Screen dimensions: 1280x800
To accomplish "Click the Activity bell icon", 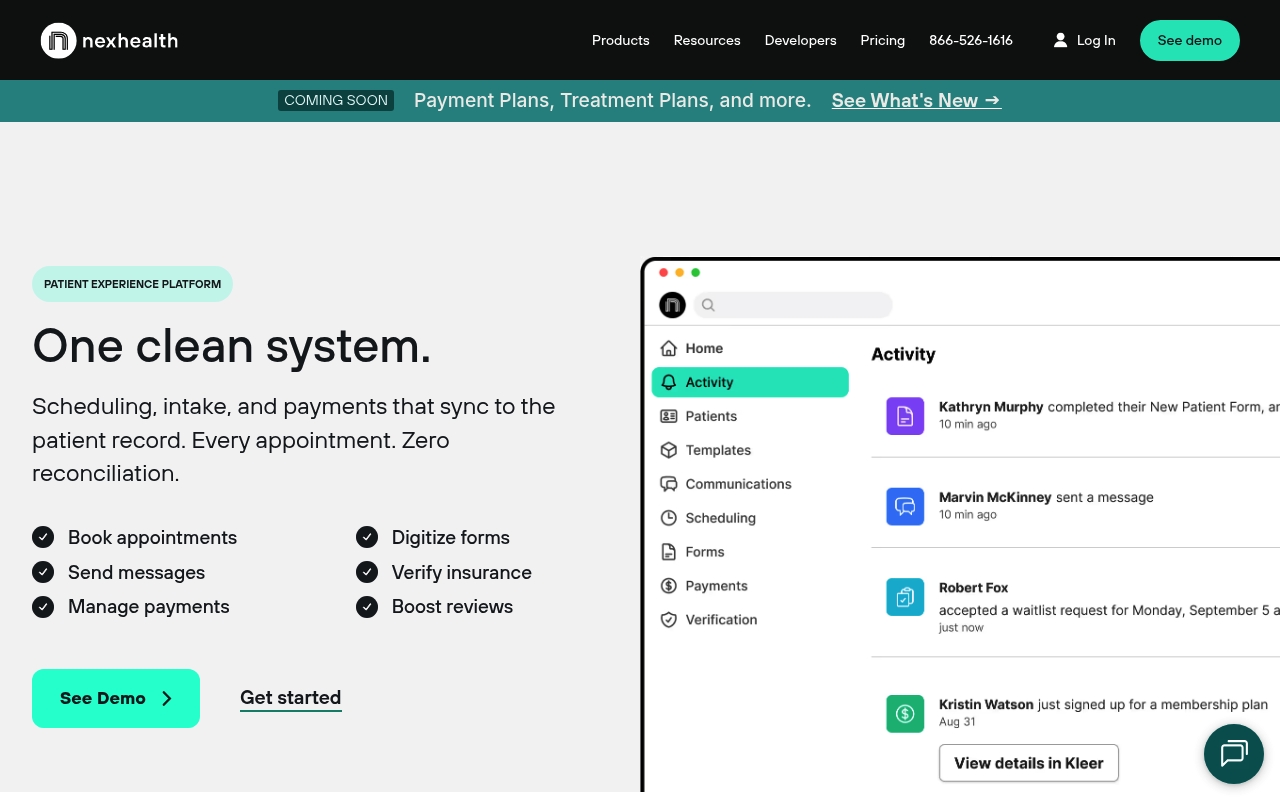I will pyautogui.click(x=669, y=382).
